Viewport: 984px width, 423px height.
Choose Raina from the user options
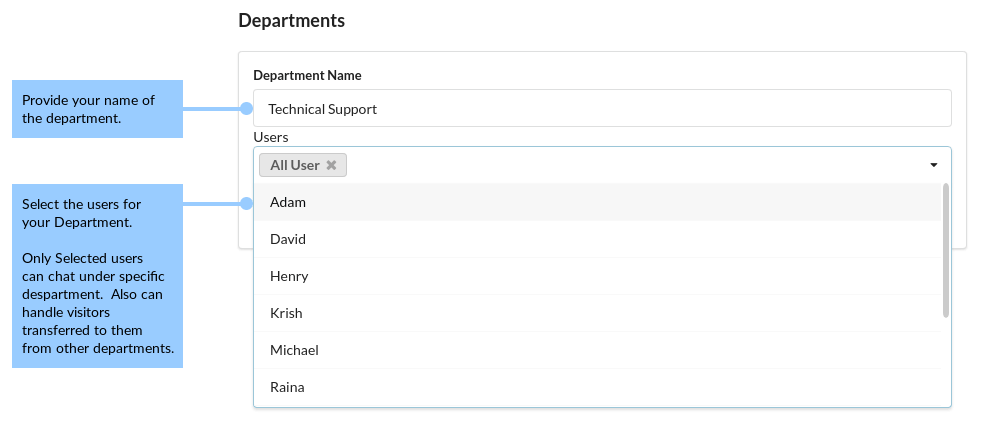[x=597, y=387]
